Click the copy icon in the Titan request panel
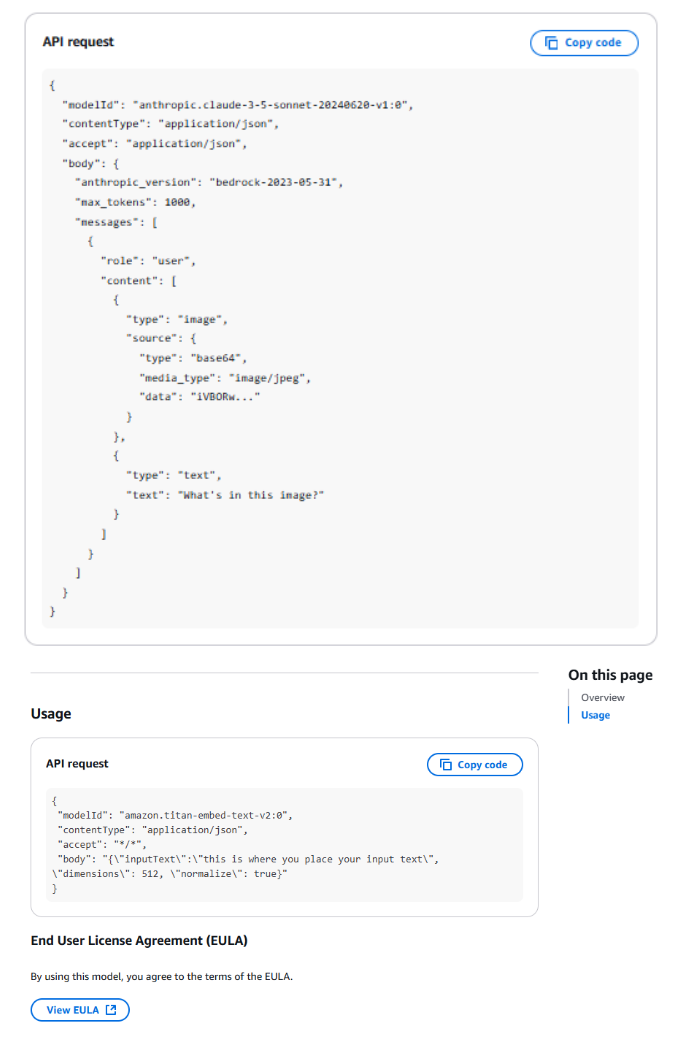Image resolution: width=676 pixels, height=1048 pixels. click(x=444, y=765)
